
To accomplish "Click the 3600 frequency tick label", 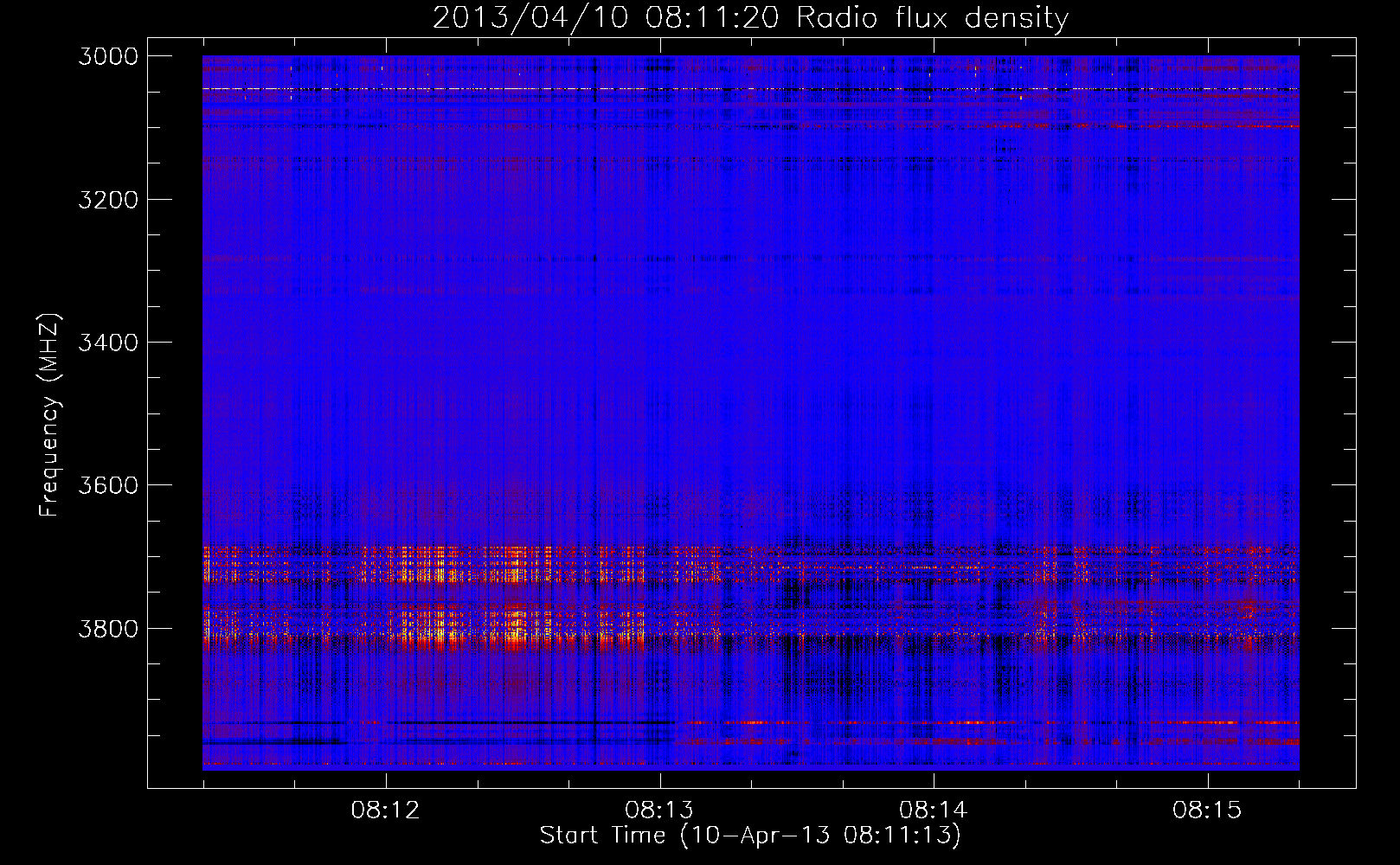I will click(x=108, y=485).
